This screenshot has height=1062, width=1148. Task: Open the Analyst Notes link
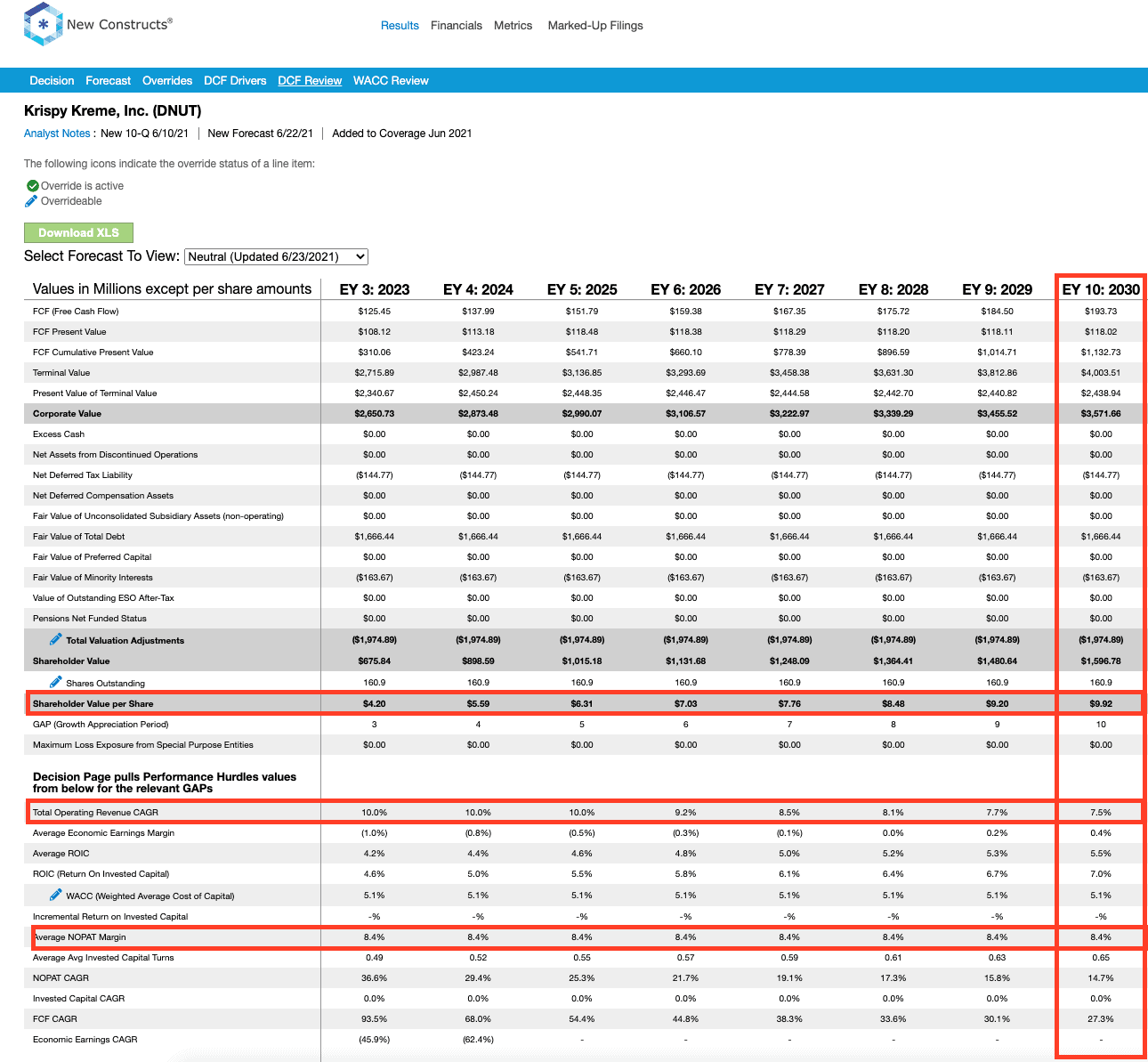tap(57, 134)
